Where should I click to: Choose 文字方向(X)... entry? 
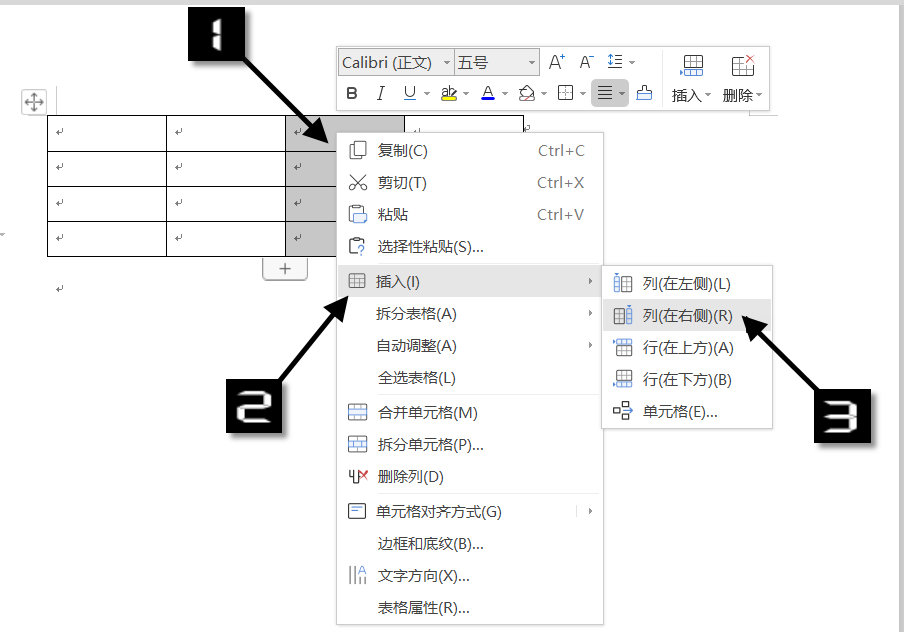469,575
